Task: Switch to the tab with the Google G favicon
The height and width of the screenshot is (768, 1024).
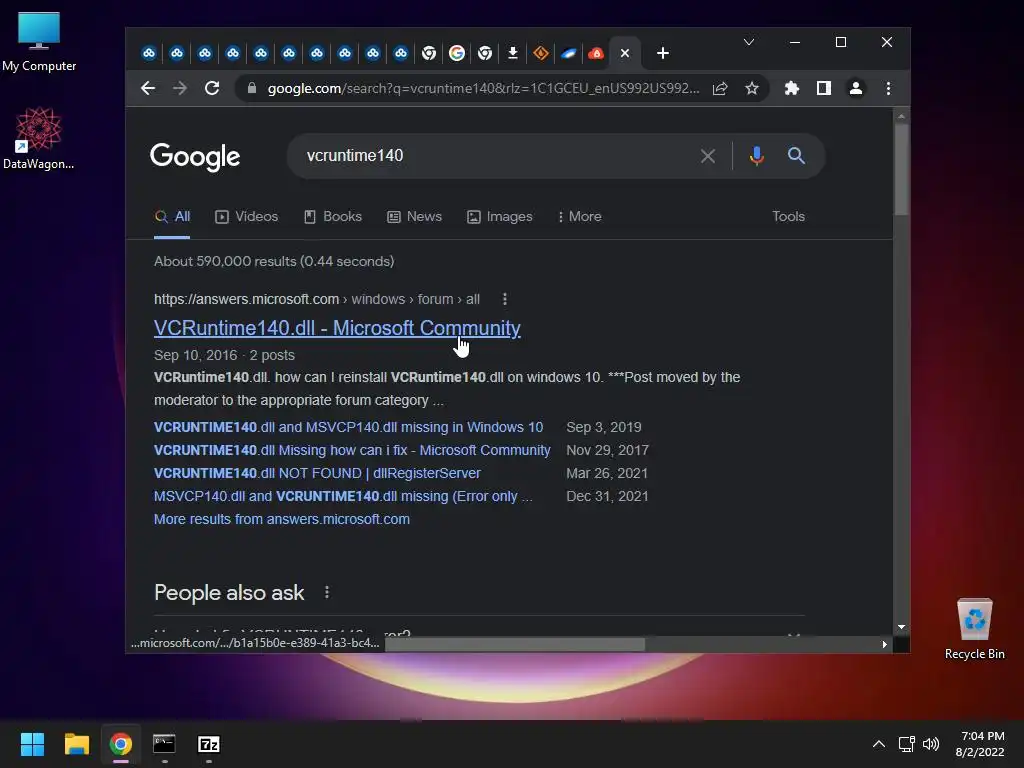Action: coord(457,53)
